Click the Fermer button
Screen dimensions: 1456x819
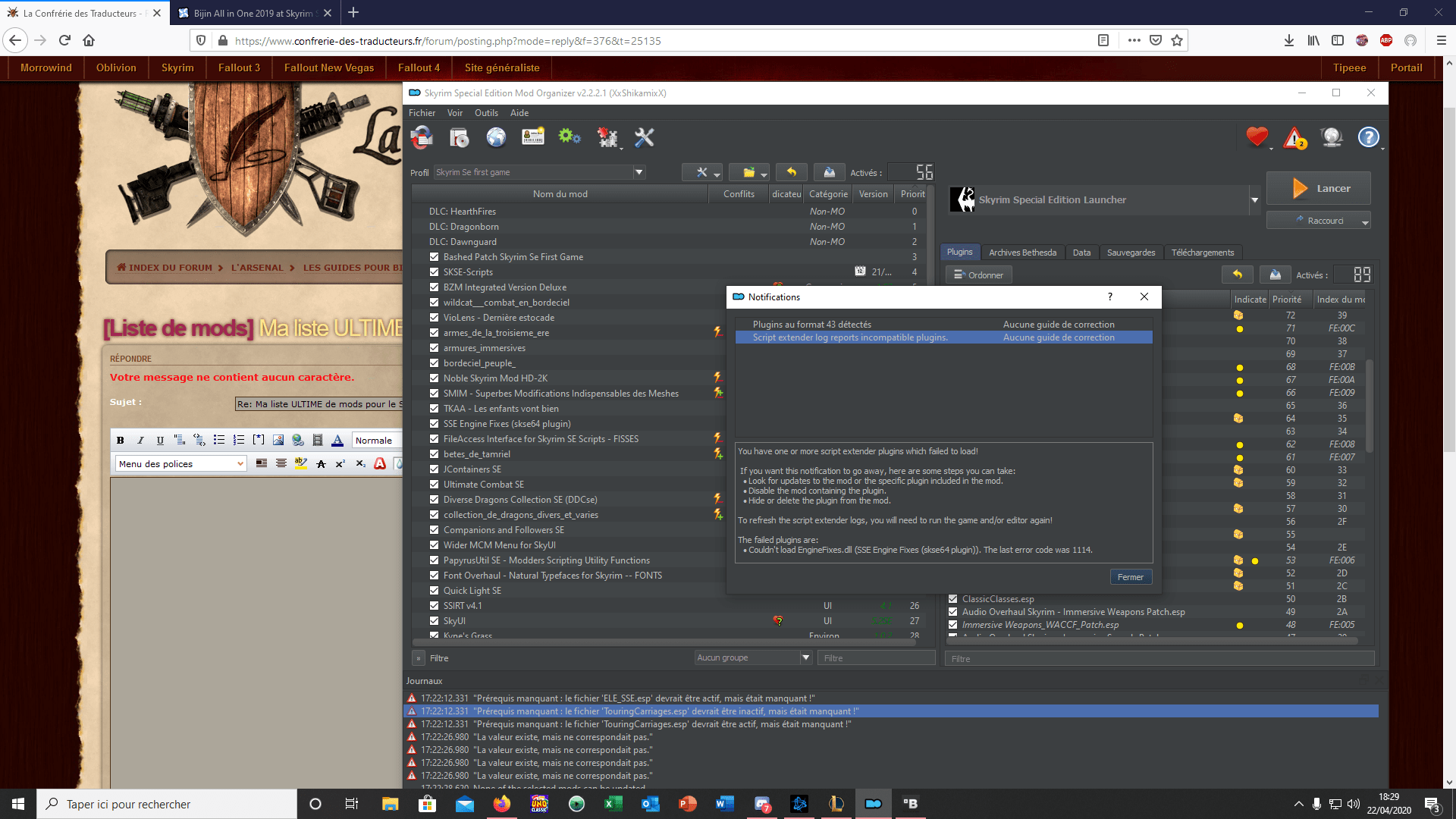pos(1130,577)
